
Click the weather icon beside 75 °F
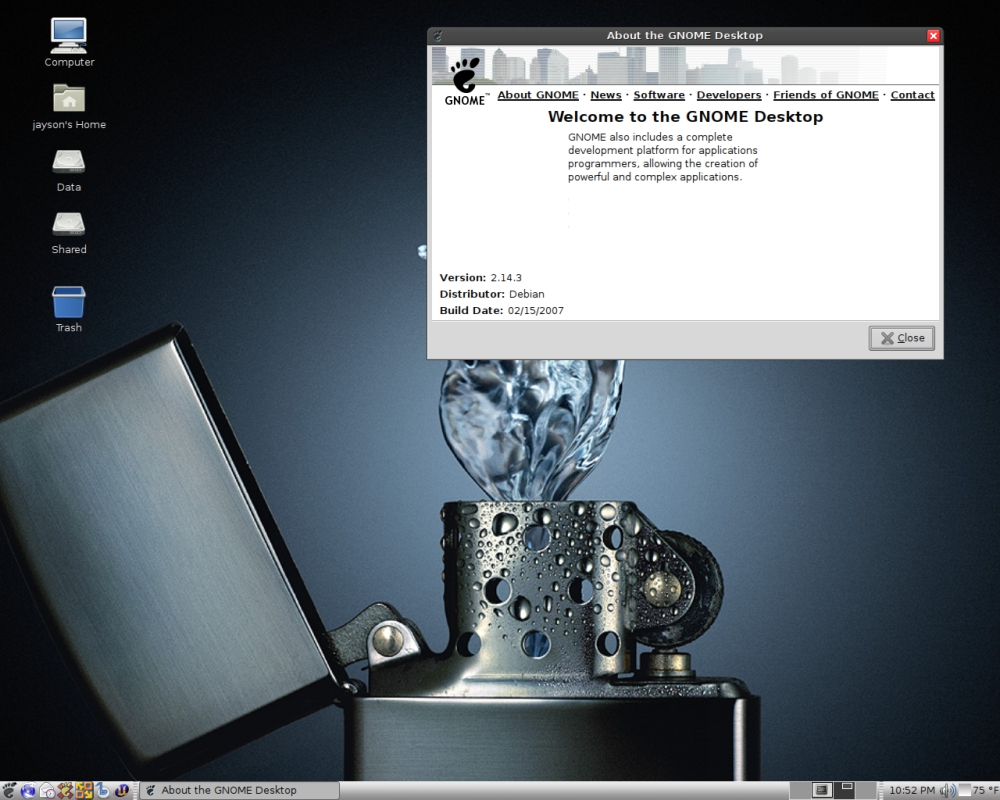pos(964,790)
